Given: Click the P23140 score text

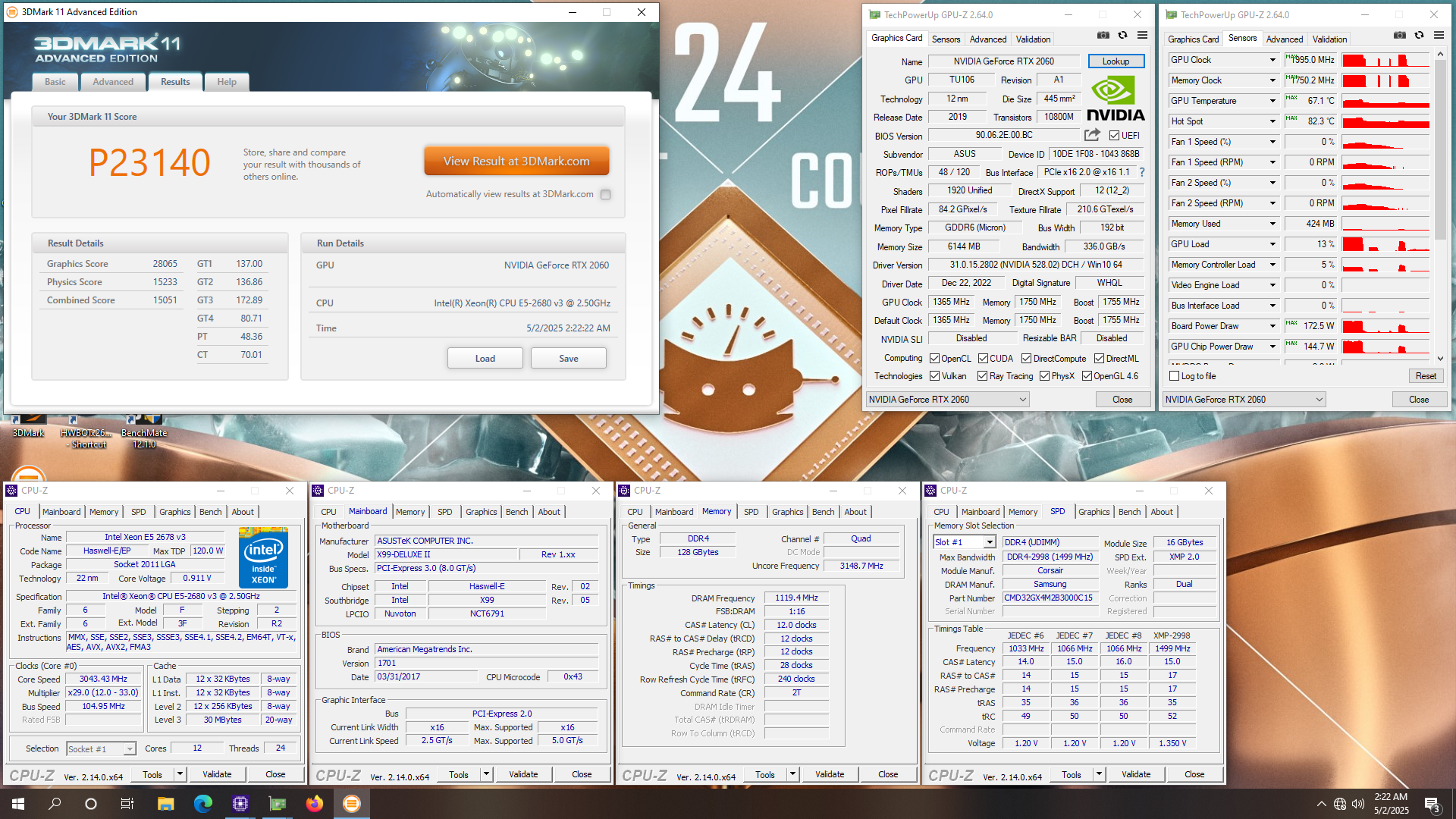Looking at the screenshot, I should coord(149,163).
